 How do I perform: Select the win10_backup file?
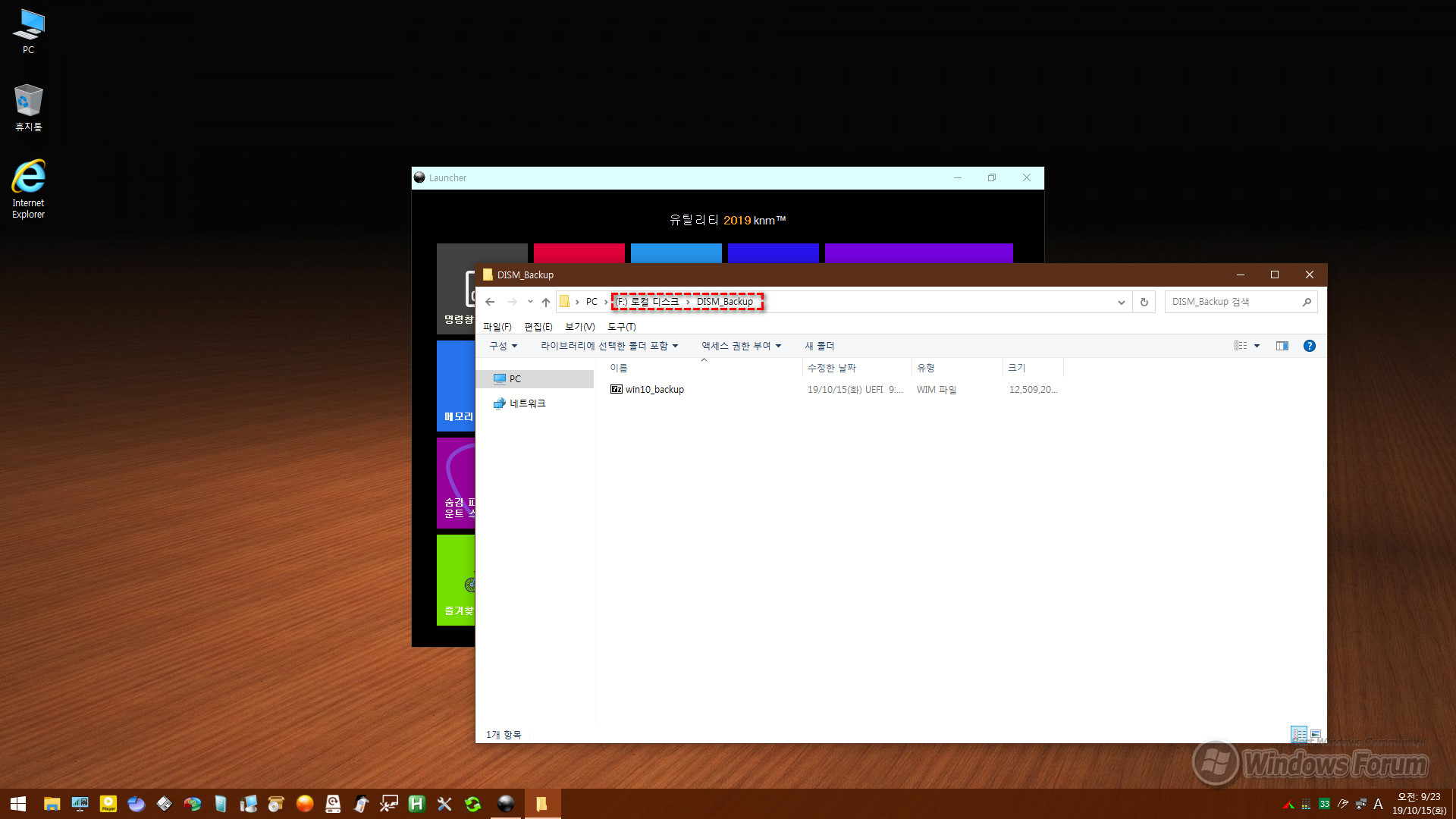pyautogui.click(x=654, y=390)
